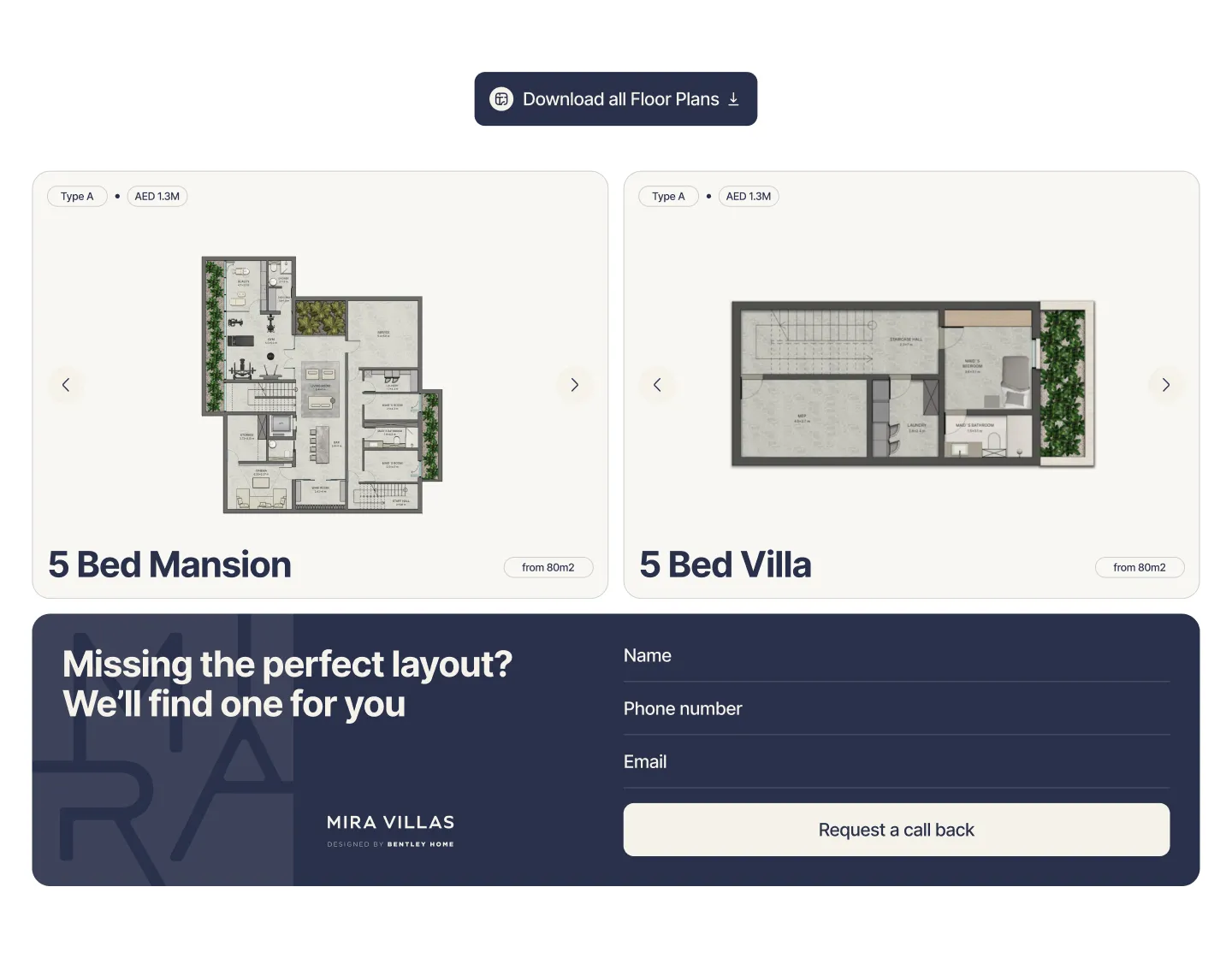This screenshot has width=1232, height=958.
Task: Click the bullet separator beside Type A Mansion badge
Action: coord(116,196)
